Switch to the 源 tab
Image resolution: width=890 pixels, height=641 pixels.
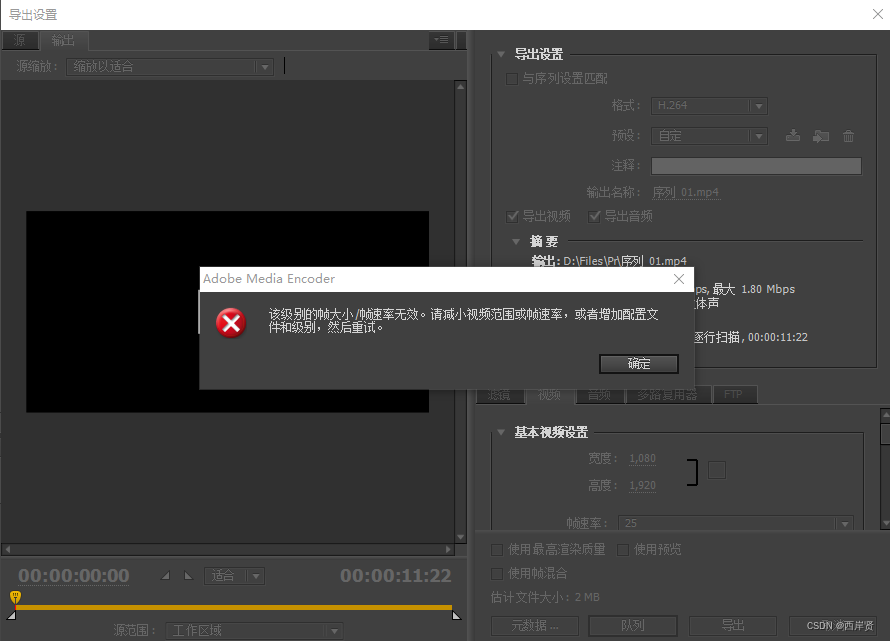coord(20,40)
